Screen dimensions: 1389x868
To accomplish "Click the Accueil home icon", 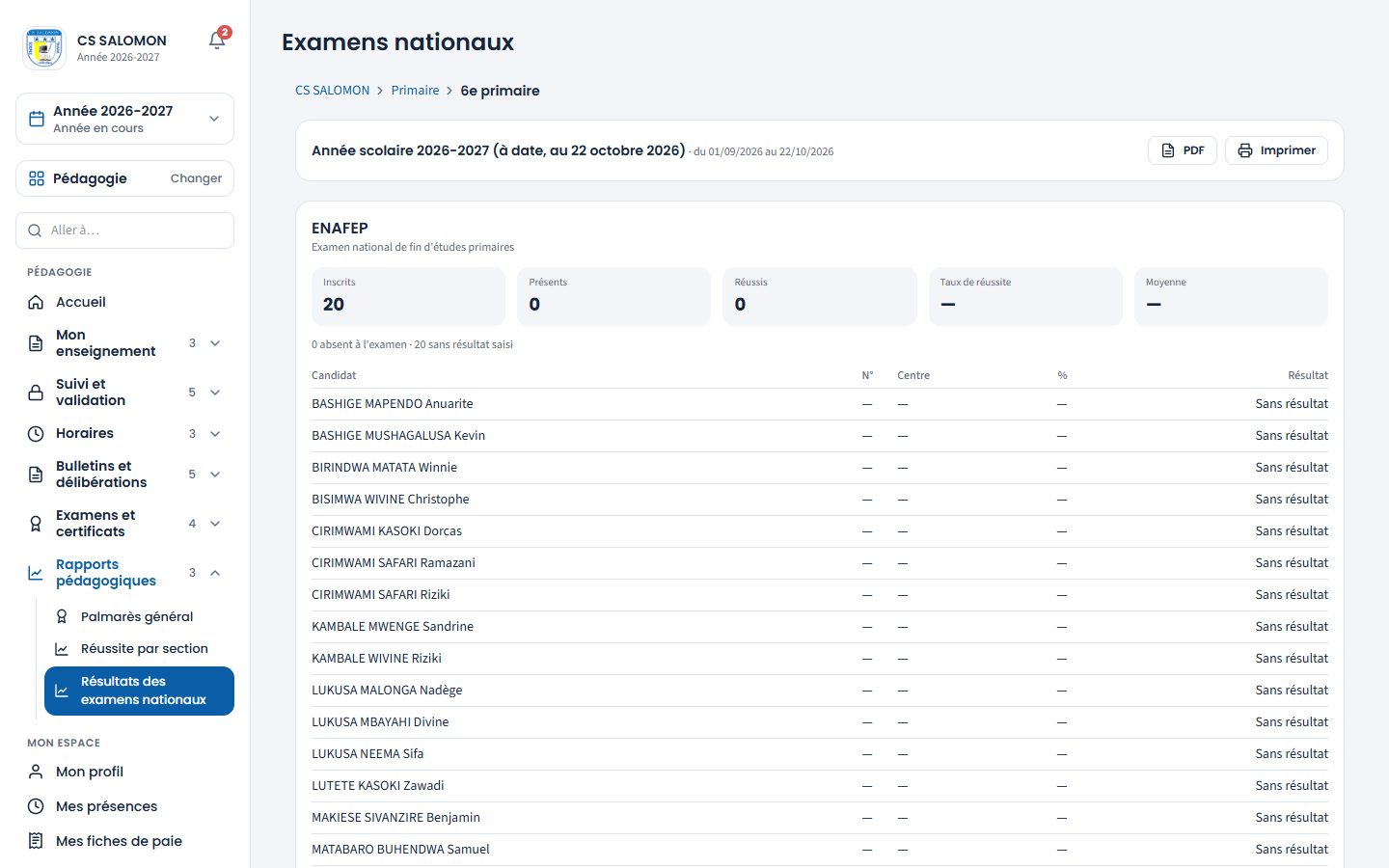I will click(x=36, y=302).
